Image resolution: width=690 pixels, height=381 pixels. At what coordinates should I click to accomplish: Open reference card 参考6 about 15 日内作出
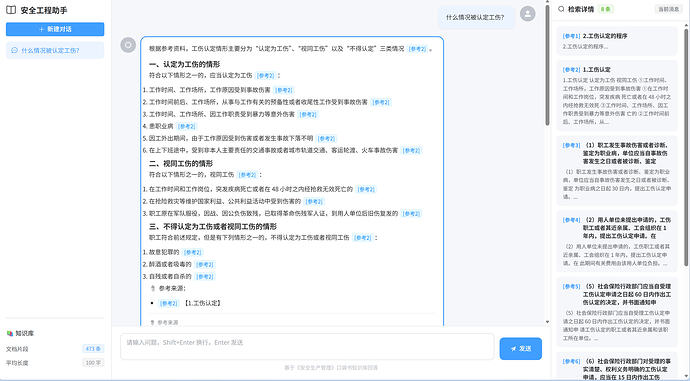(x=617, y=367)
